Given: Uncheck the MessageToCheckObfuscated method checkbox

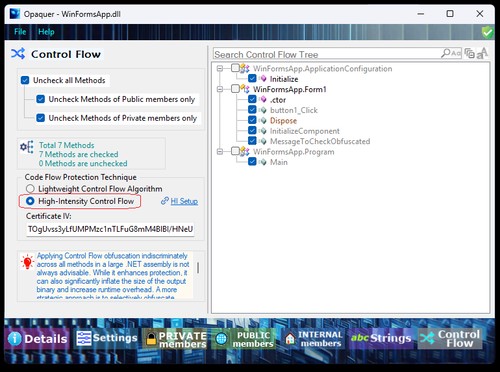Looking at the screenshot, I should click(x=252, y=141).
